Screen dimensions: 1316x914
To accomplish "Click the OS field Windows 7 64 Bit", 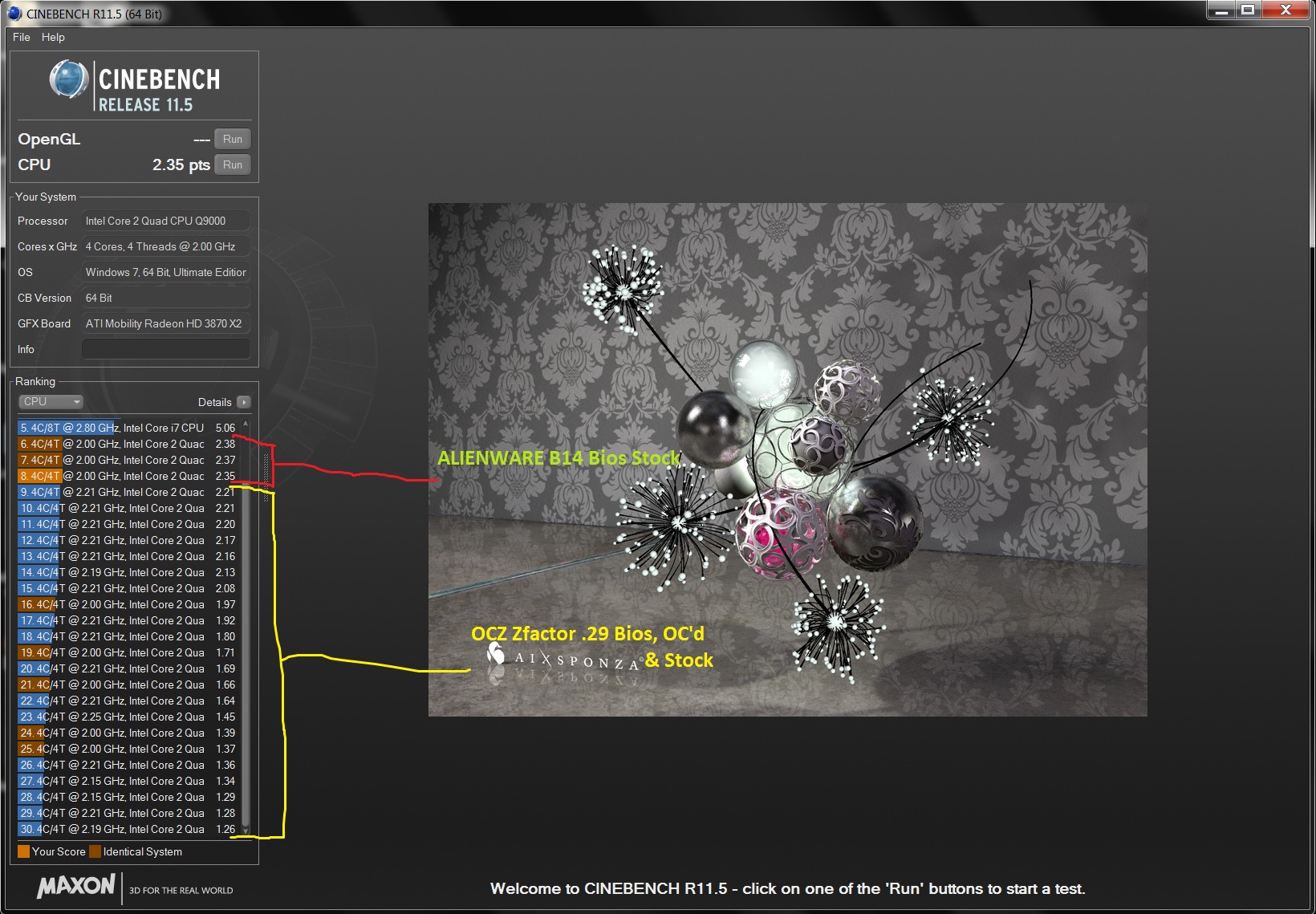I will point(166,272).
